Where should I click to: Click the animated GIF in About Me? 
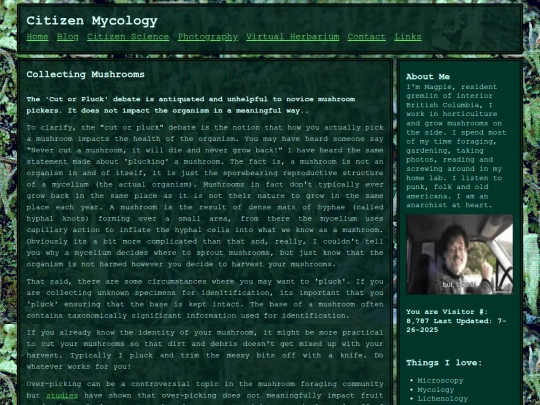(x=459, y=255)
